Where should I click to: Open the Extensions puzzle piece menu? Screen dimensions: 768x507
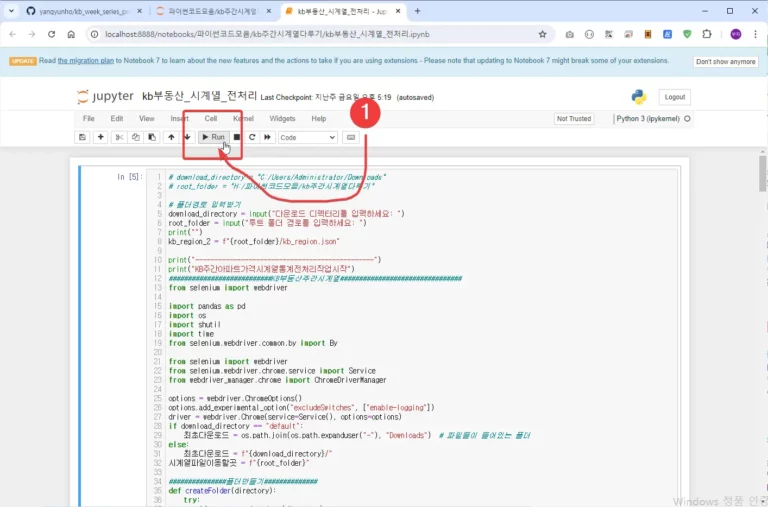pyautogui.click(x=707, y=34)
